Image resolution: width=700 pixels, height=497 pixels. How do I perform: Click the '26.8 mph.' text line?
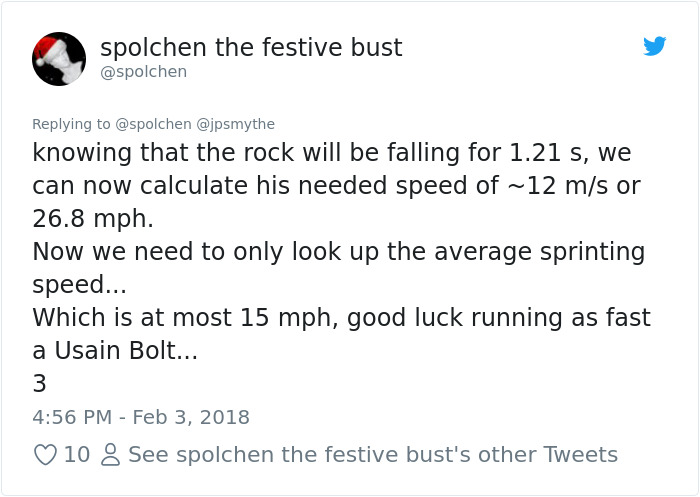(x=95, y=218)
